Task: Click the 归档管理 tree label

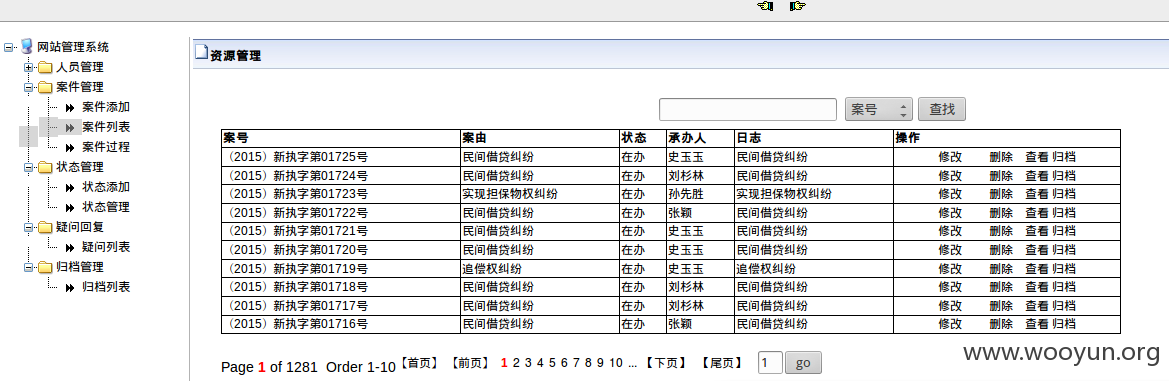Action: click(80, 267)
